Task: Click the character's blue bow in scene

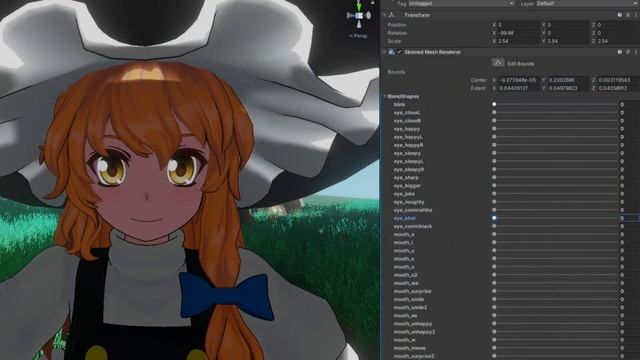Action: pyautogui.click(x=227, y=296)
